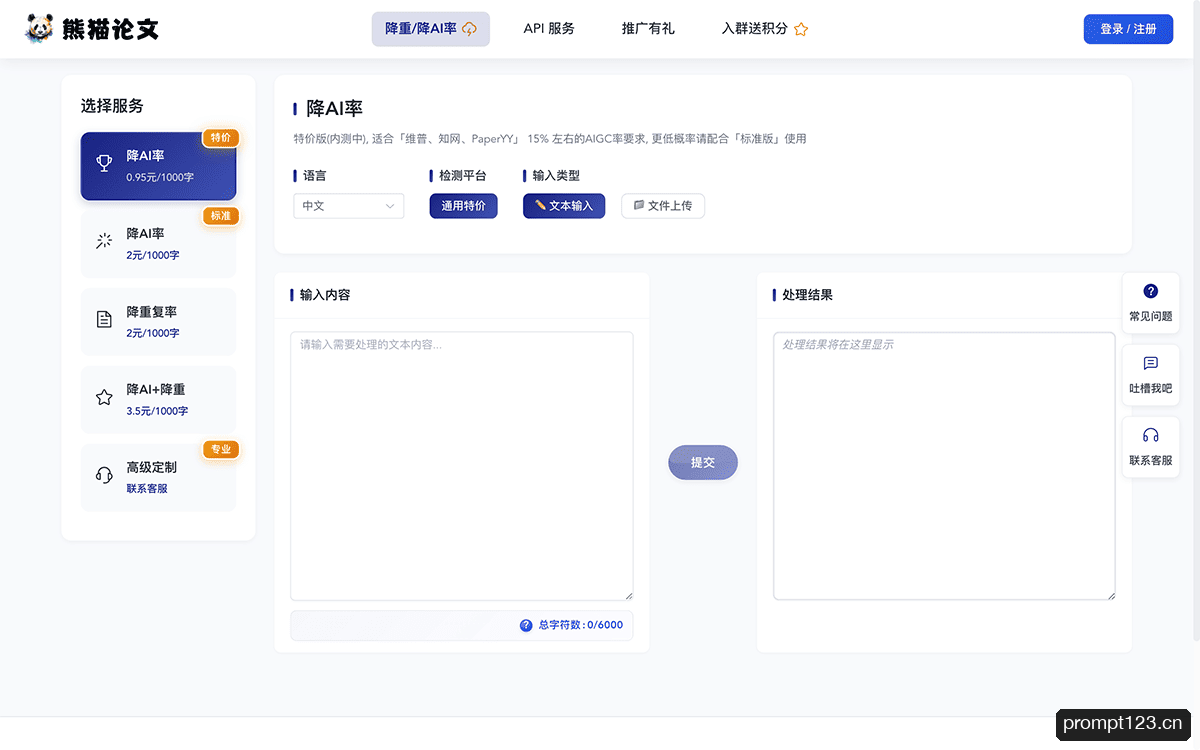
Task: Click the headset icon beside 高级定制
Action: tap(104, 475)
